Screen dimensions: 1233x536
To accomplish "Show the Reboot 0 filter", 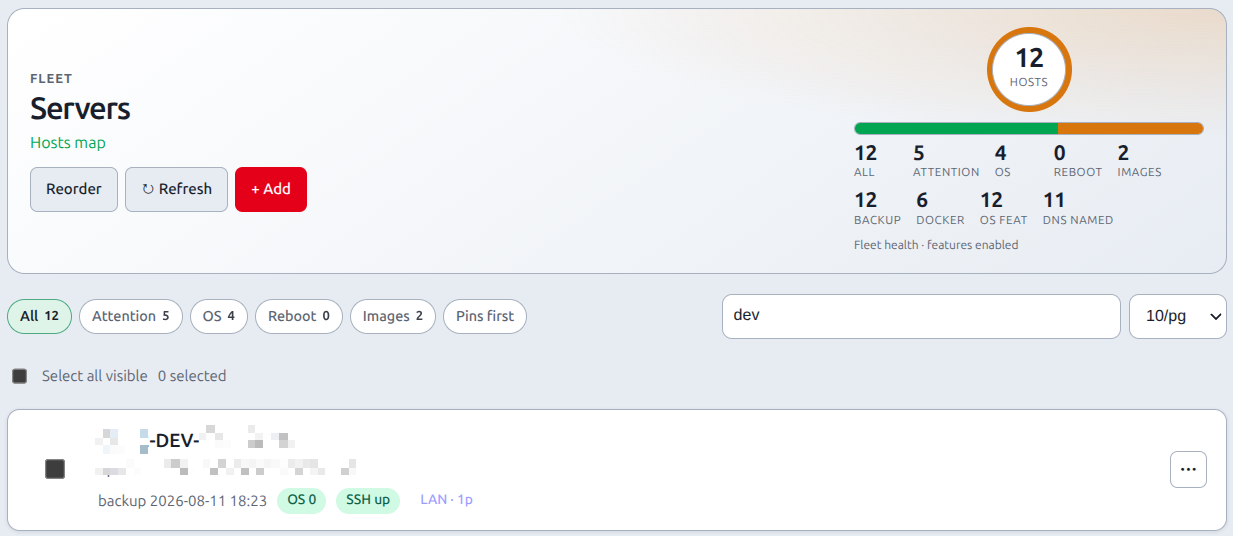I will [299, 316].
